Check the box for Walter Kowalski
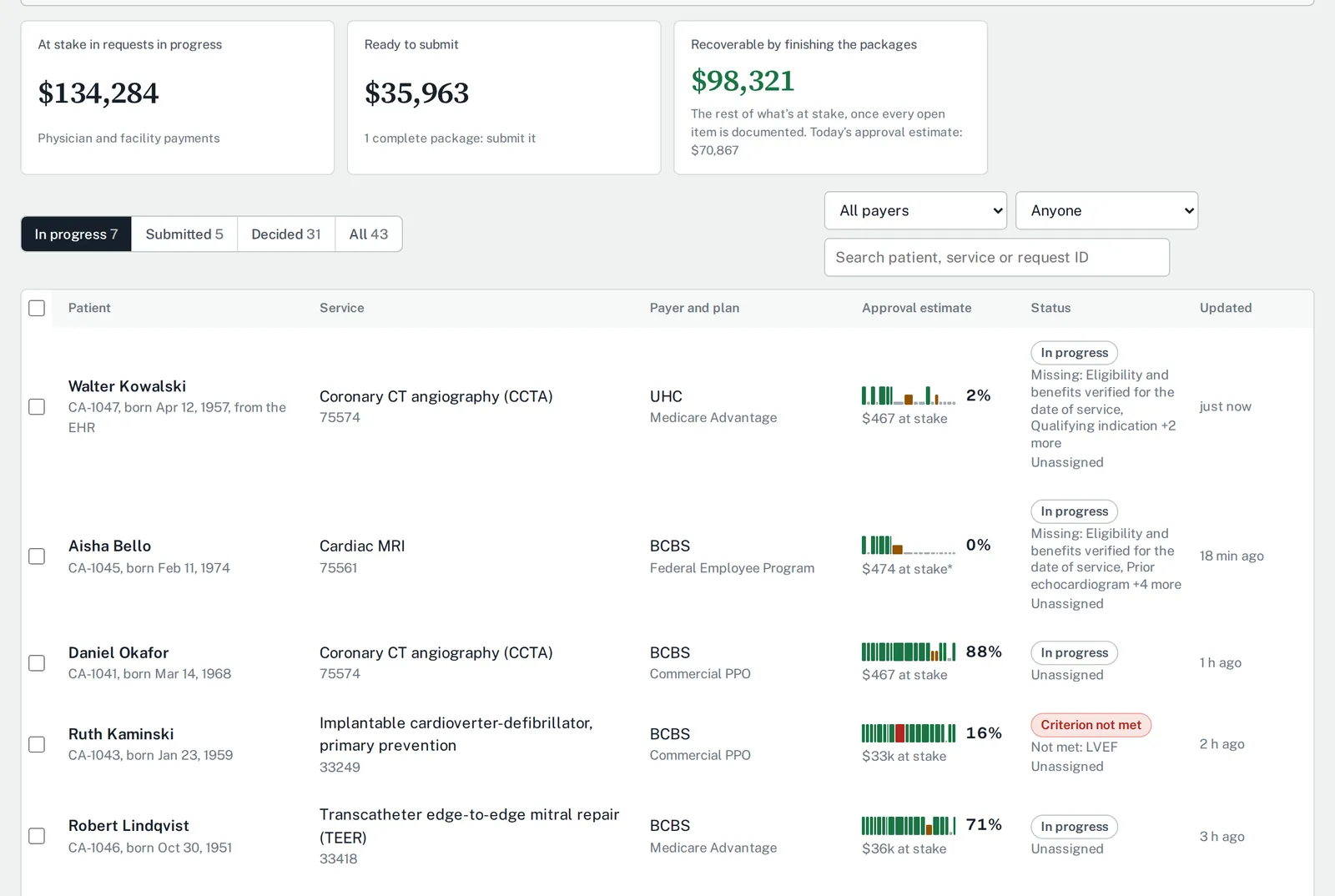Image resolution: width=1335 pixels, height=896 pixels. pos(37,407)
